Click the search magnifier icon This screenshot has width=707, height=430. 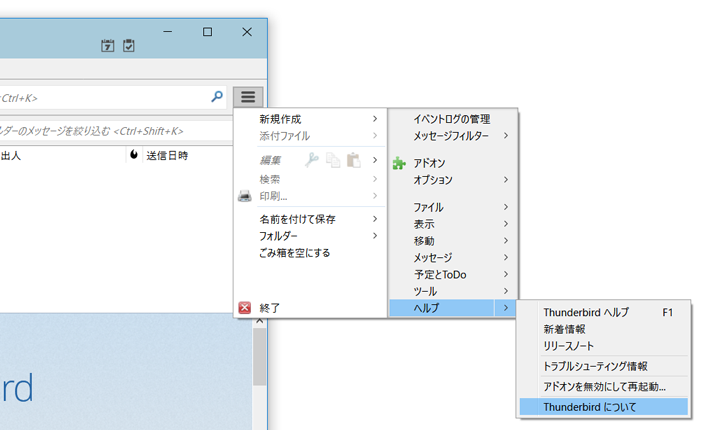(x=217, y=96)
